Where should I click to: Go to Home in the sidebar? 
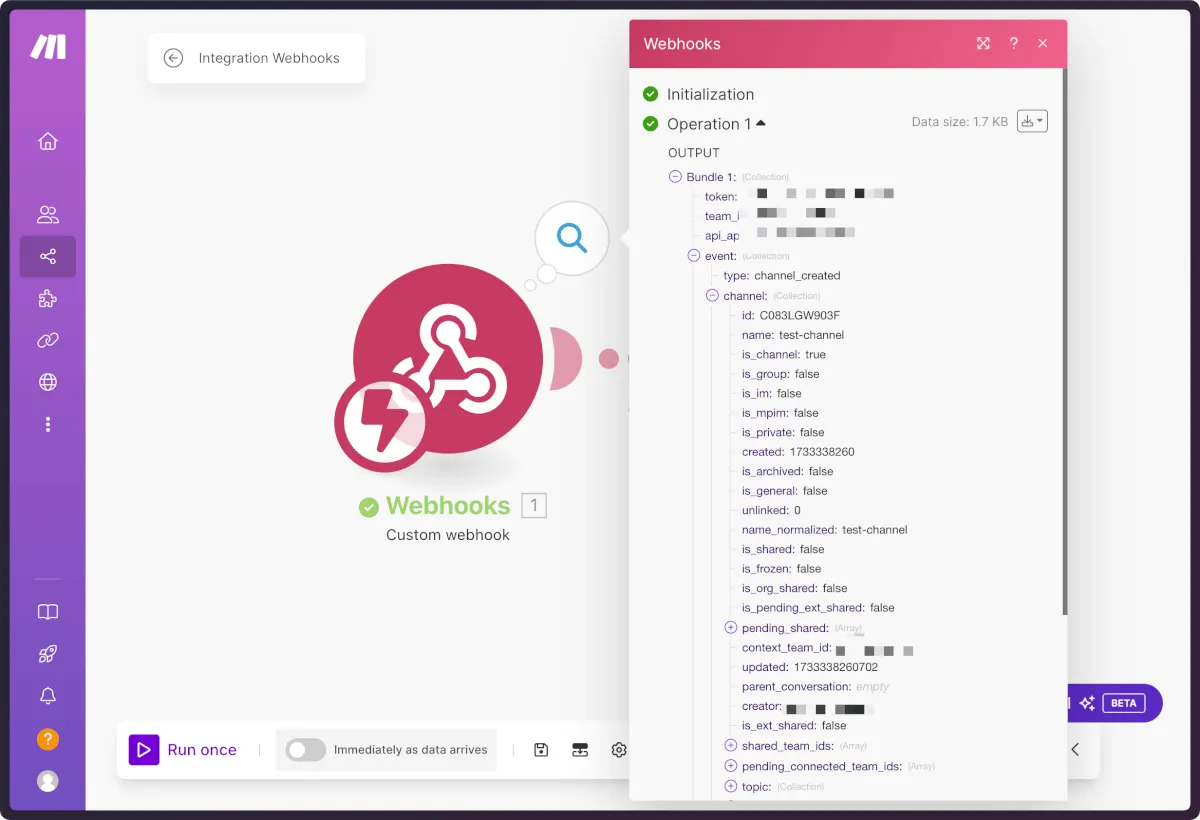48,141
